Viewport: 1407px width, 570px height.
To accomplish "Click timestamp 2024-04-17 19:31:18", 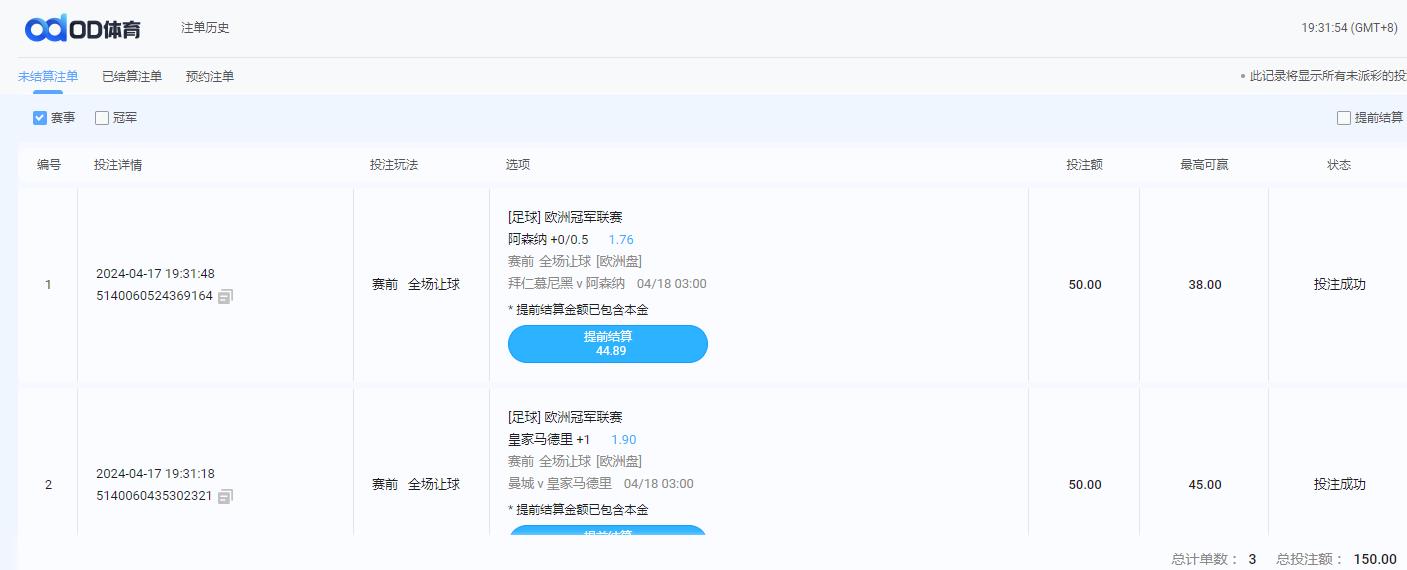I will (155, 474).
